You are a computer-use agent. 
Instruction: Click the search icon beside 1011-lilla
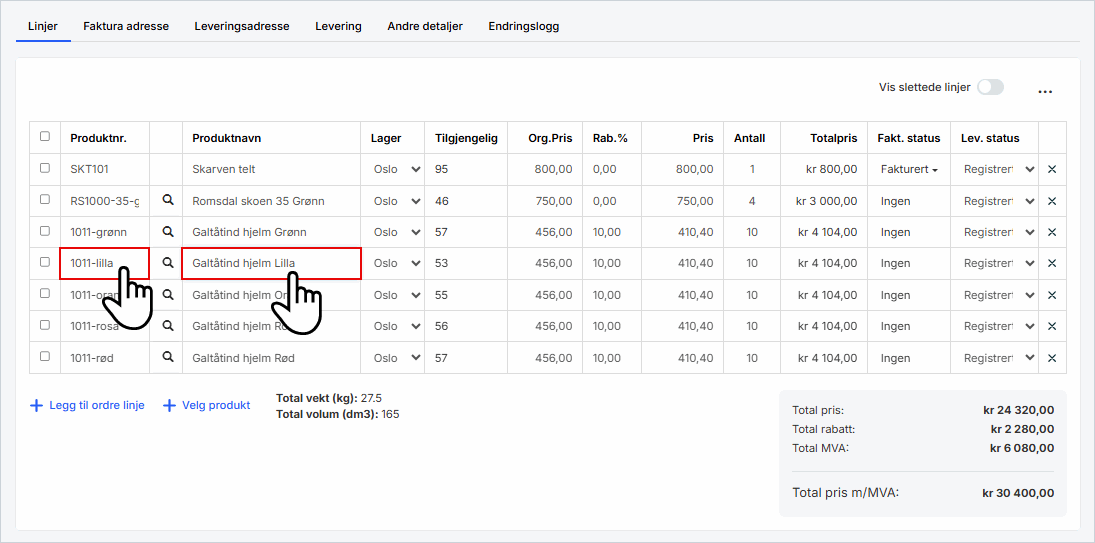point(168,264)
